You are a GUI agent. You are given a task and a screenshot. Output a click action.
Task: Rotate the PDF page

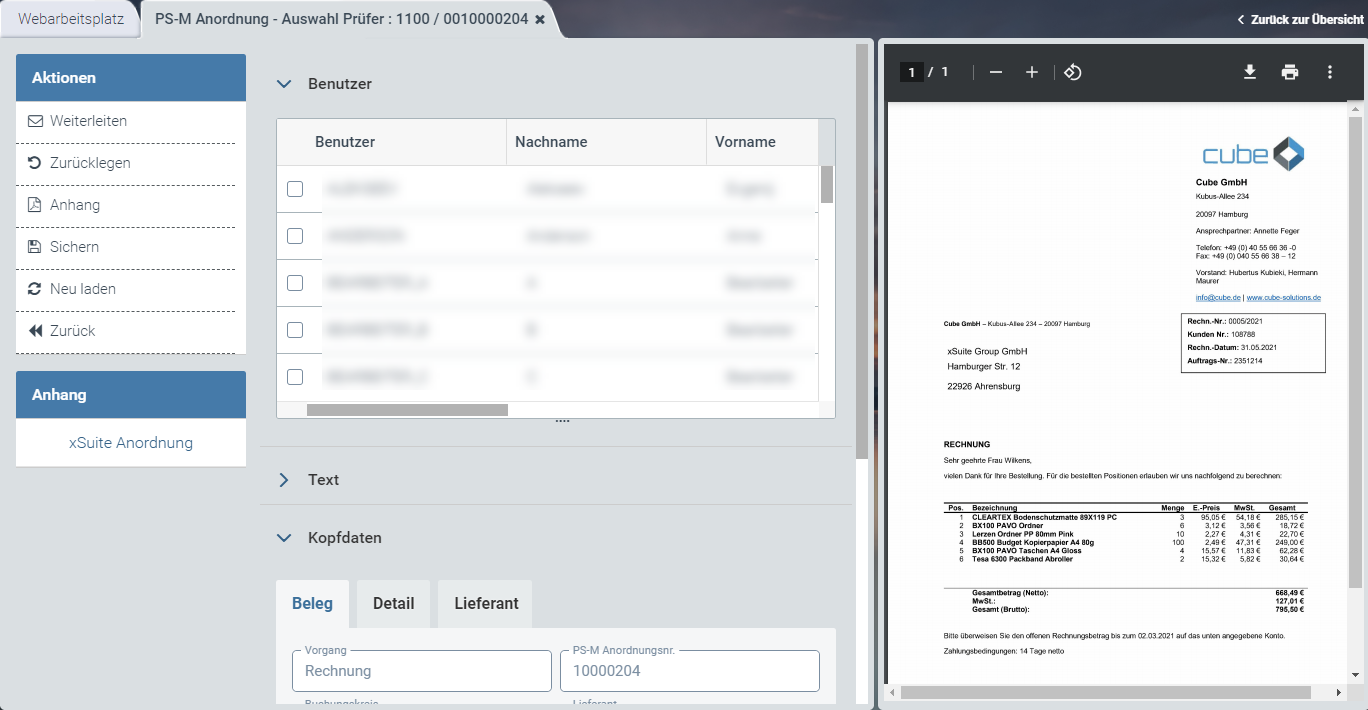click(1072, 72)
